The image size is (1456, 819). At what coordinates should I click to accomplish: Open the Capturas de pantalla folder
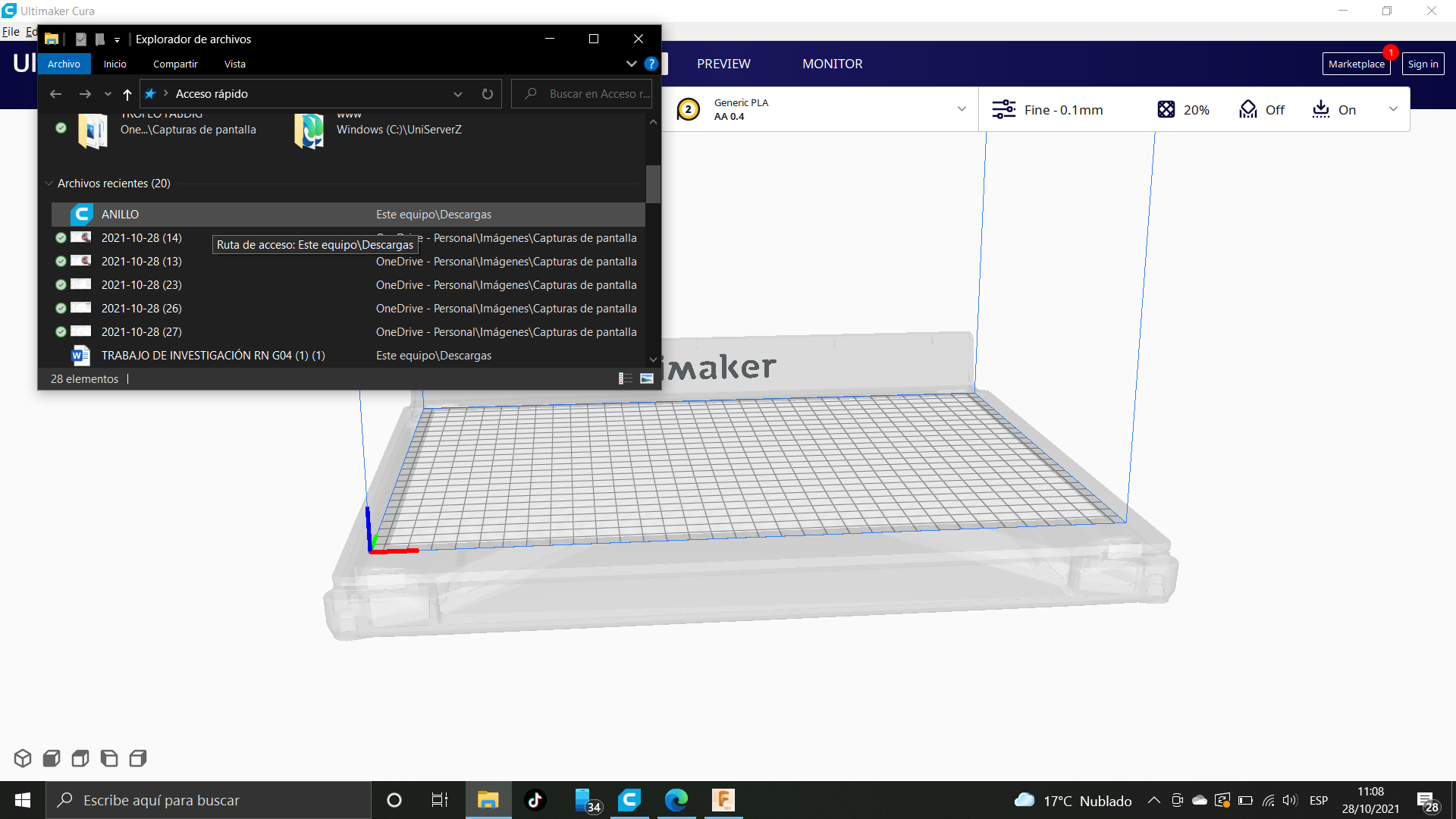pyautogui.click(x=167, y=130)
